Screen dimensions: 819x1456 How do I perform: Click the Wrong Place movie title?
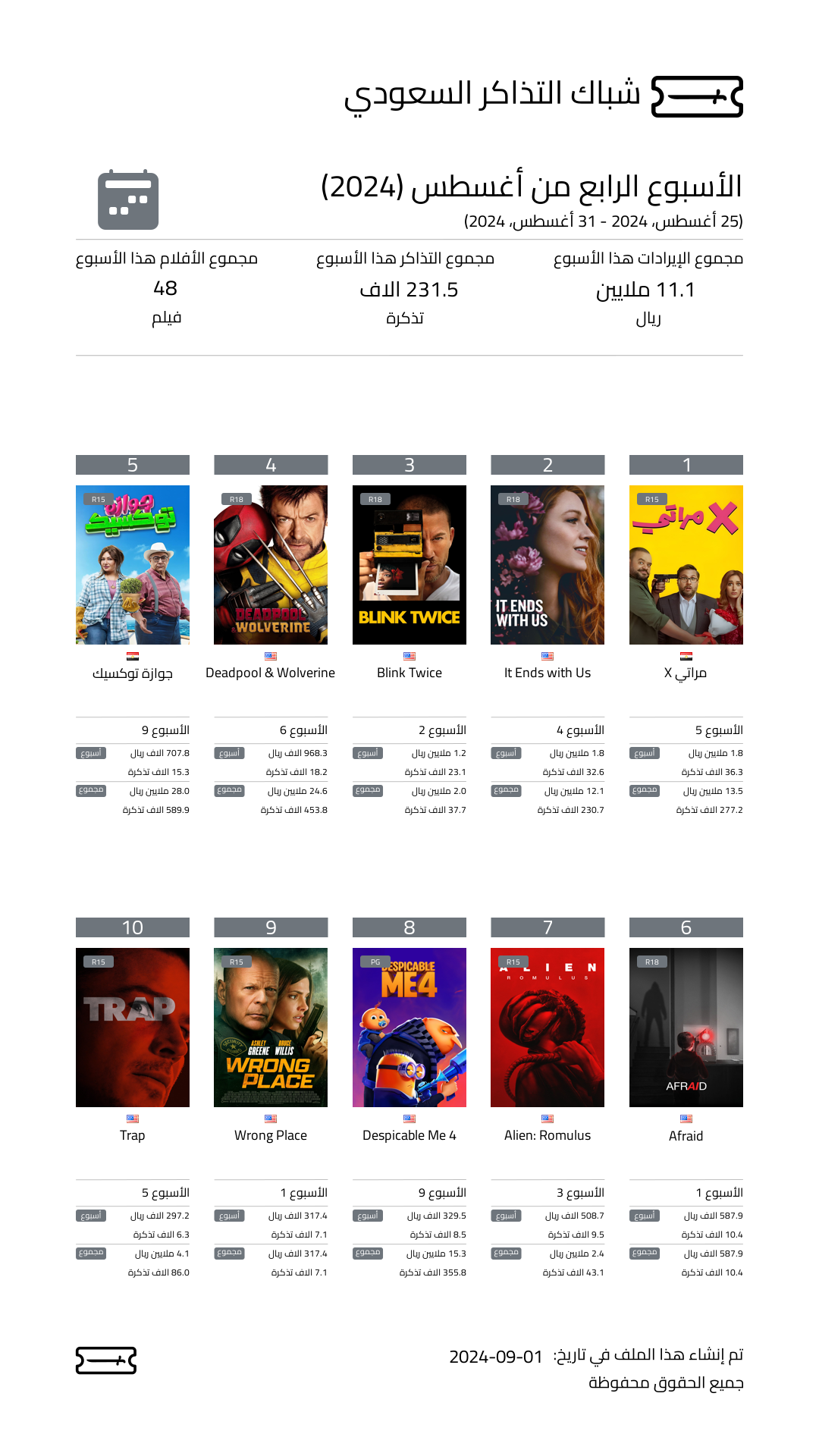[x=271, y=1135]
